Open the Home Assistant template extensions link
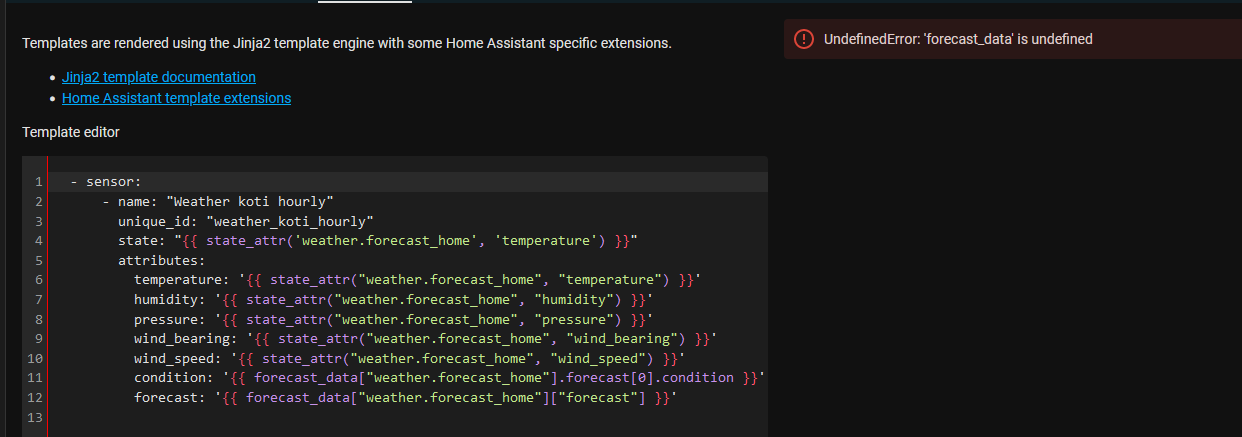The height and width of the screenshot is (437, 1242). pyautogui.click(x=176, y=98)
